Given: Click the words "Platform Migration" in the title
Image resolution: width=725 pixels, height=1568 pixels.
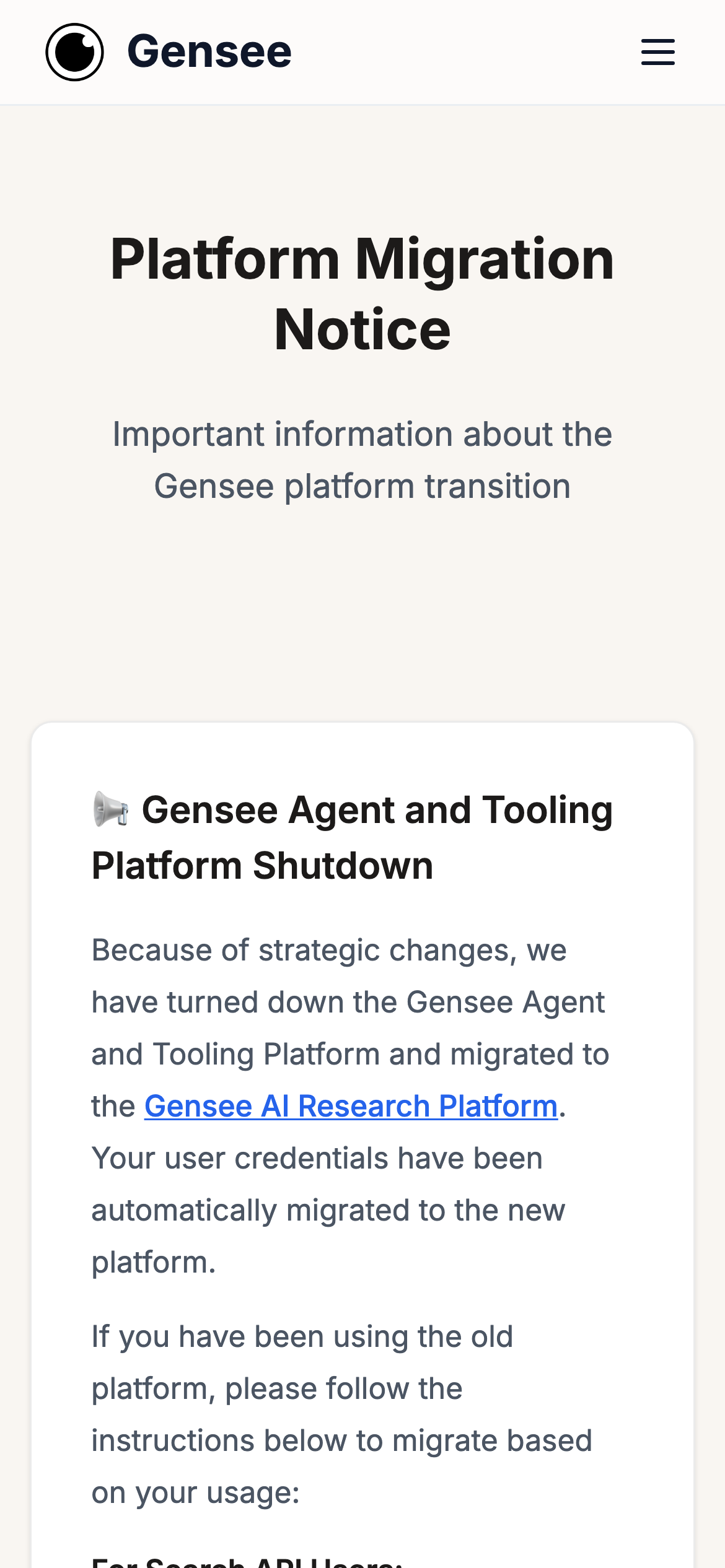Looking at the screenshot, I should pyautogui.click(x=362, y=259).
